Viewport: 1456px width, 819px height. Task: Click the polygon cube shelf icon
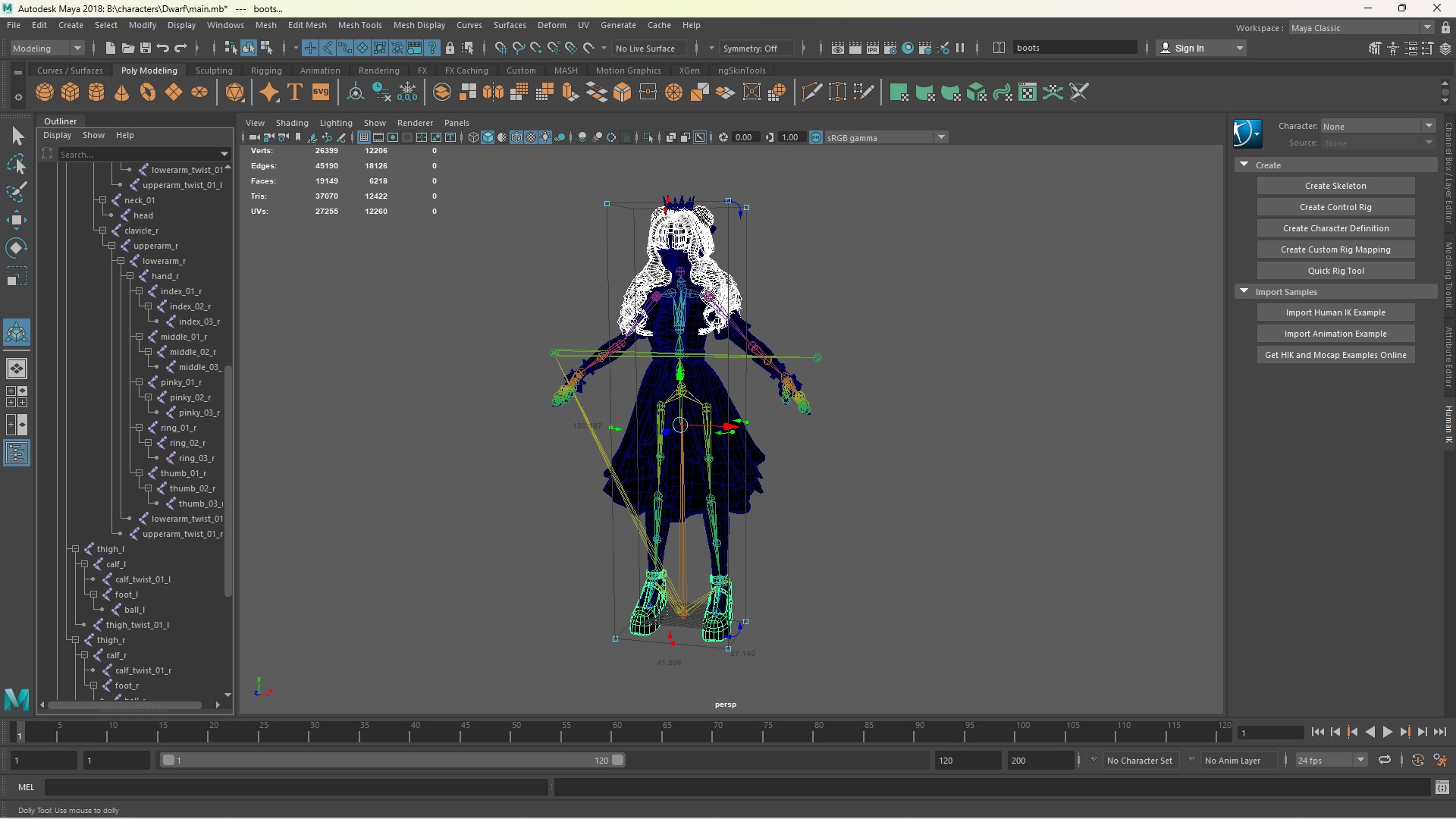[x=71, y=93]
